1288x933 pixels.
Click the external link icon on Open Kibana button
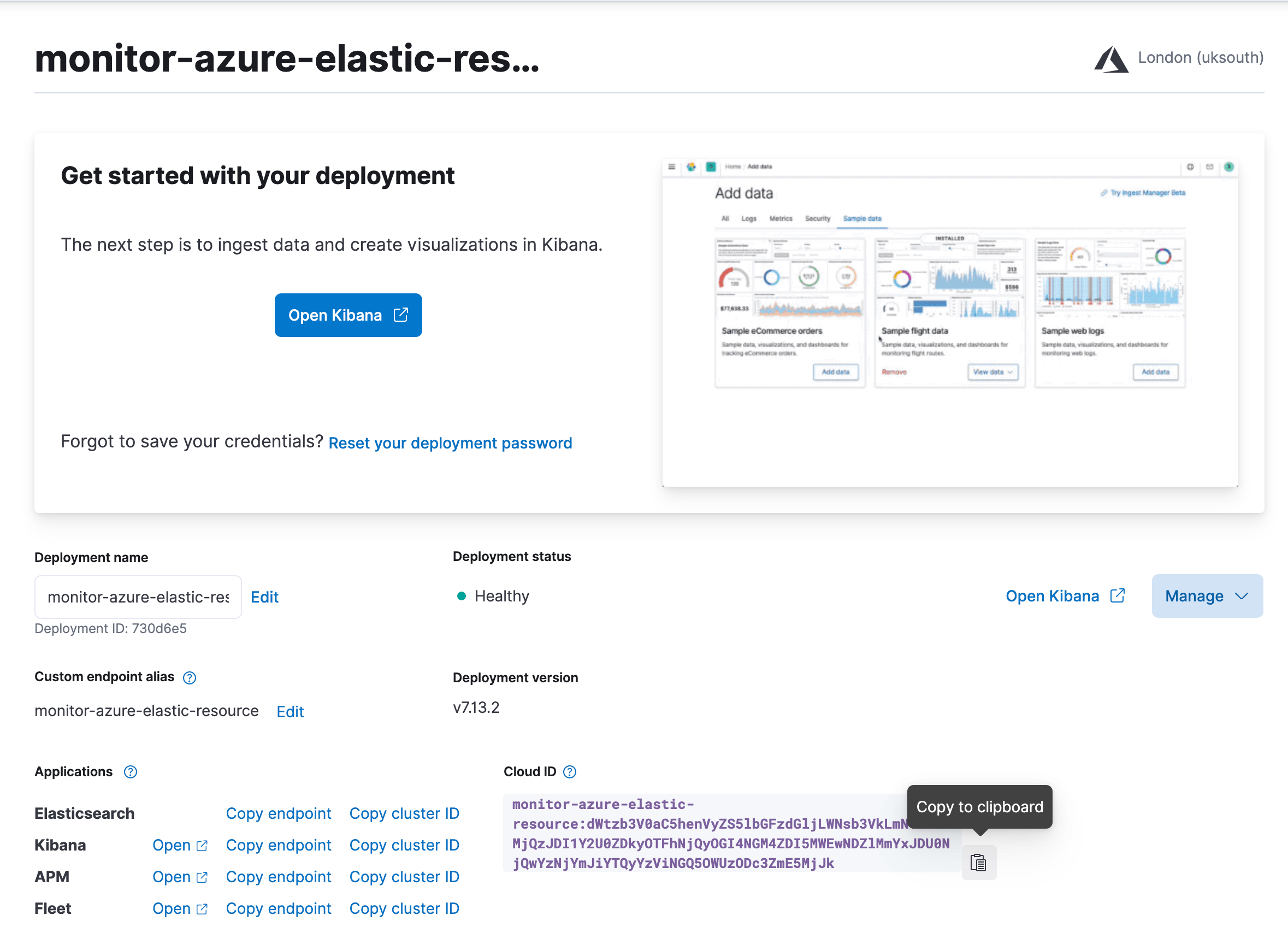point(401,315)
